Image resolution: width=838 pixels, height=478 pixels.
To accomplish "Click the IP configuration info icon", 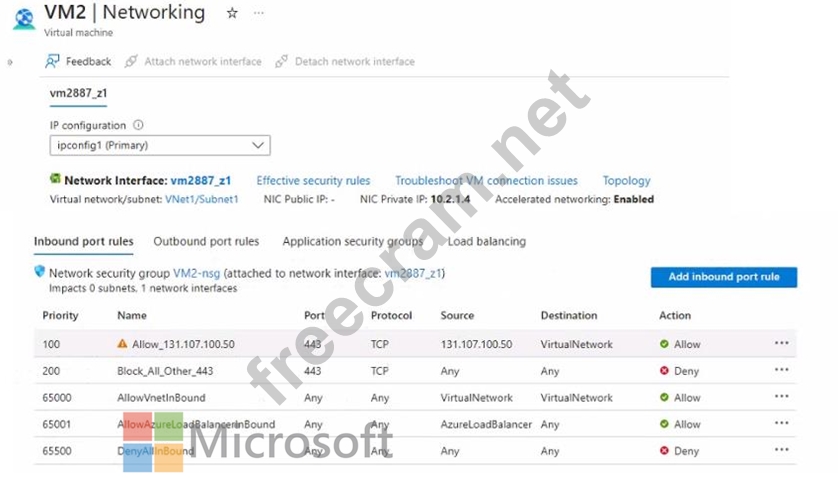I will (x=138, y=125).
